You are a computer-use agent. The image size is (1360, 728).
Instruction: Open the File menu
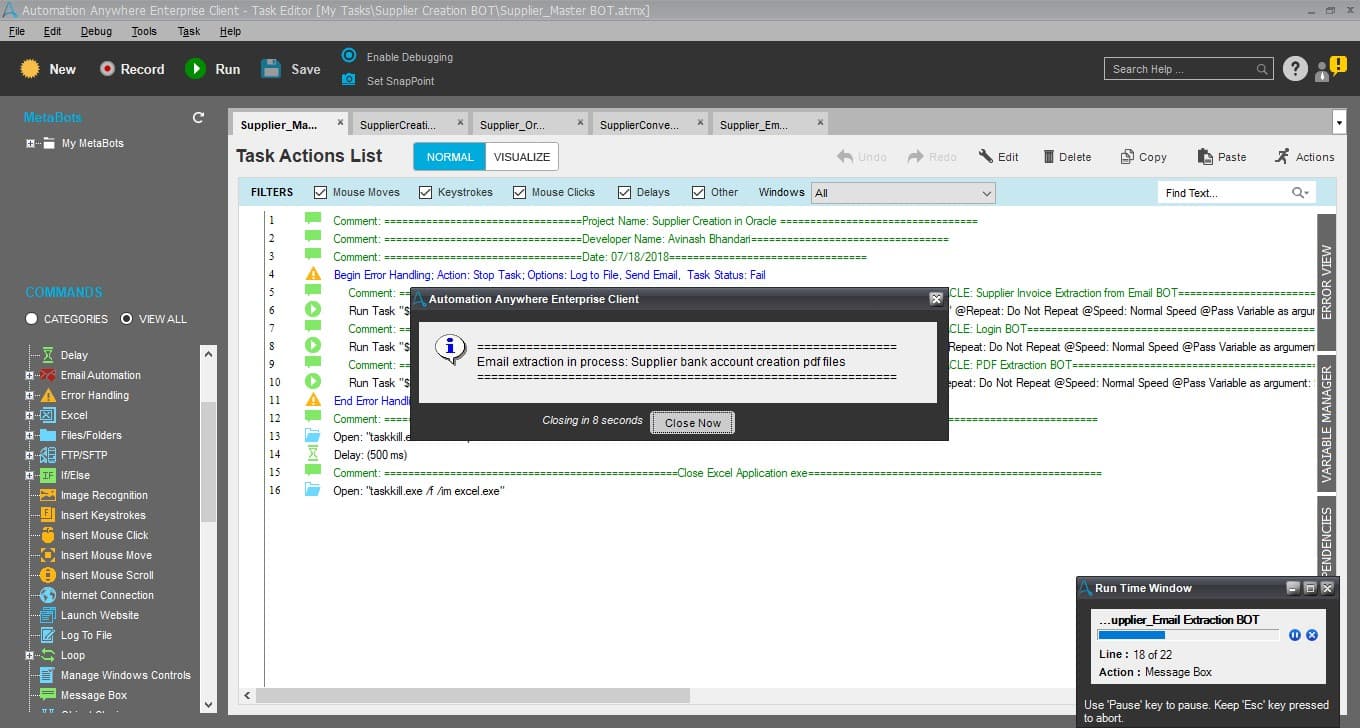tap(17, 31)
